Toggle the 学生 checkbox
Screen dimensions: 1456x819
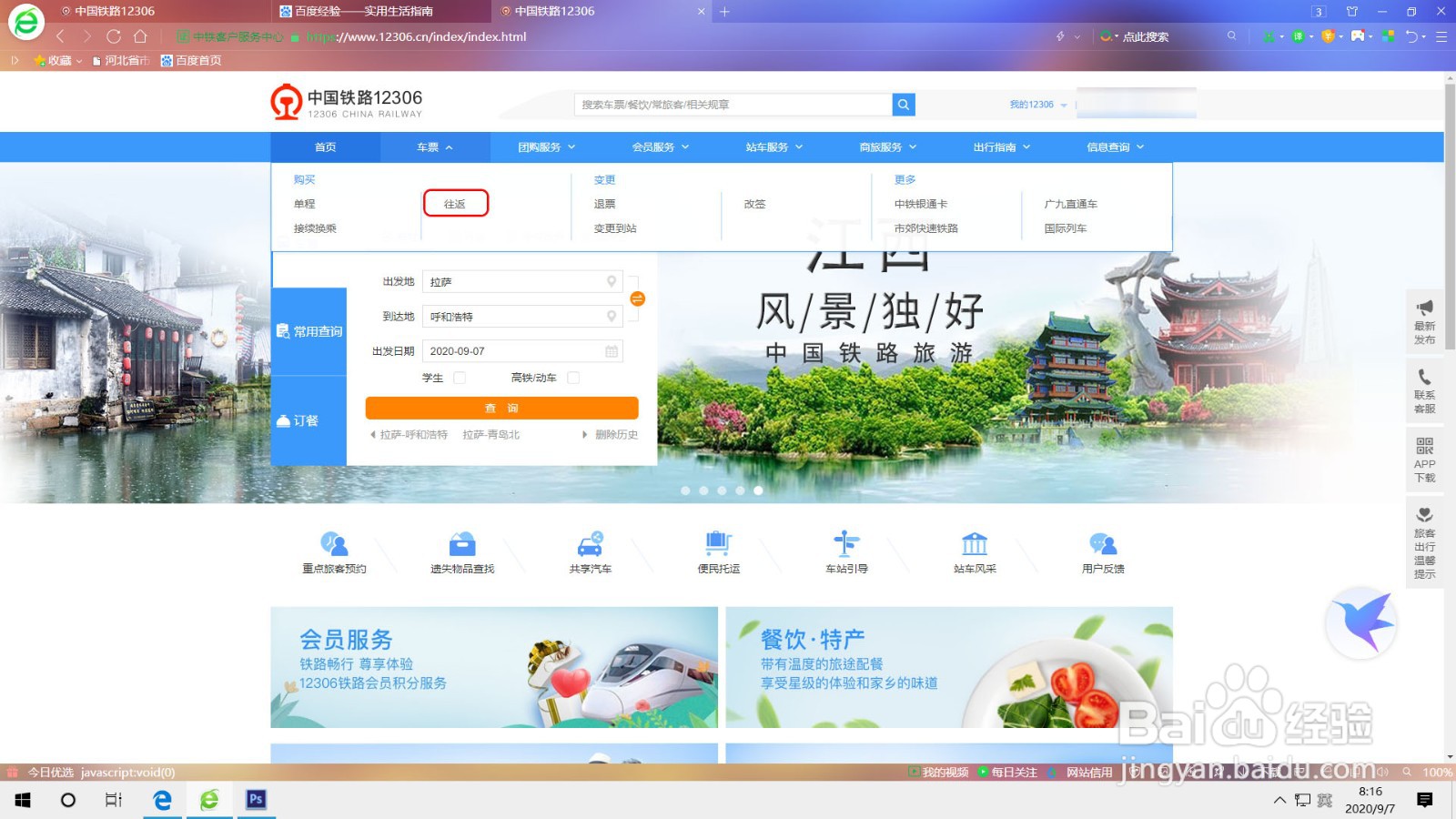(460, 378)
